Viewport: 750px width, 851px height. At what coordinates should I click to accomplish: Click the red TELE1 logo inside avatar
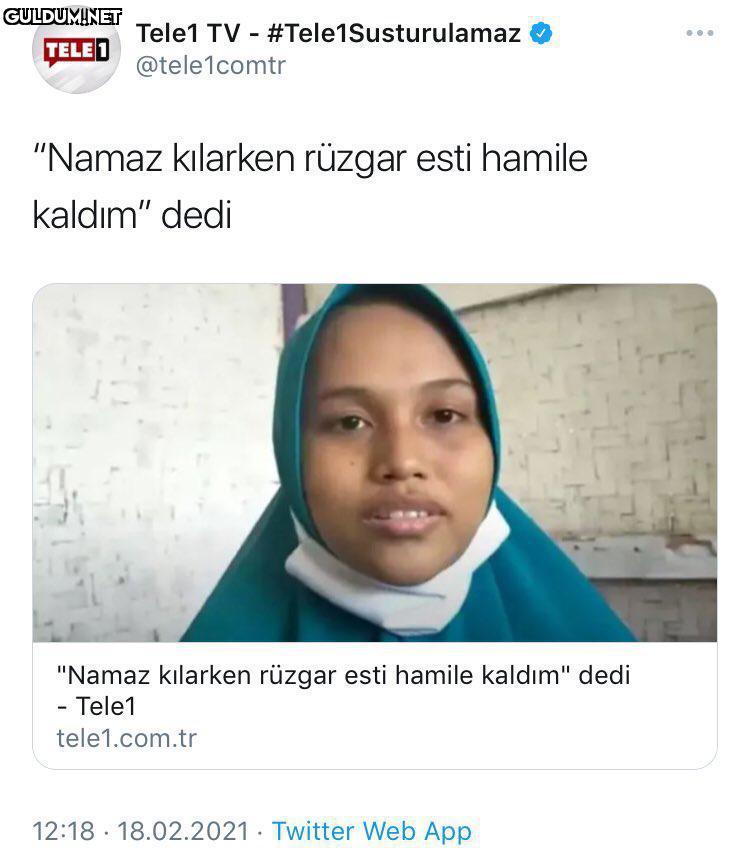(76, 52)
